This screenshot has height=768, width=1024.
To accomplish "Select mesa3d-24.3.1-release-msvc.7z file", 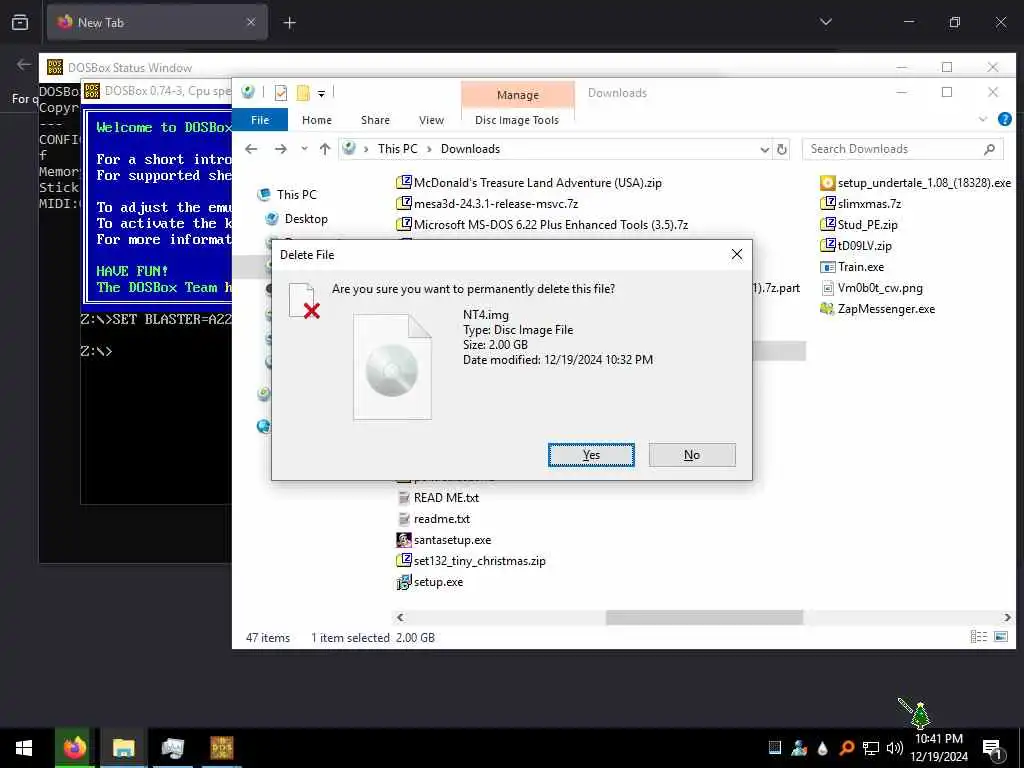I will click(x=487, y=204).
